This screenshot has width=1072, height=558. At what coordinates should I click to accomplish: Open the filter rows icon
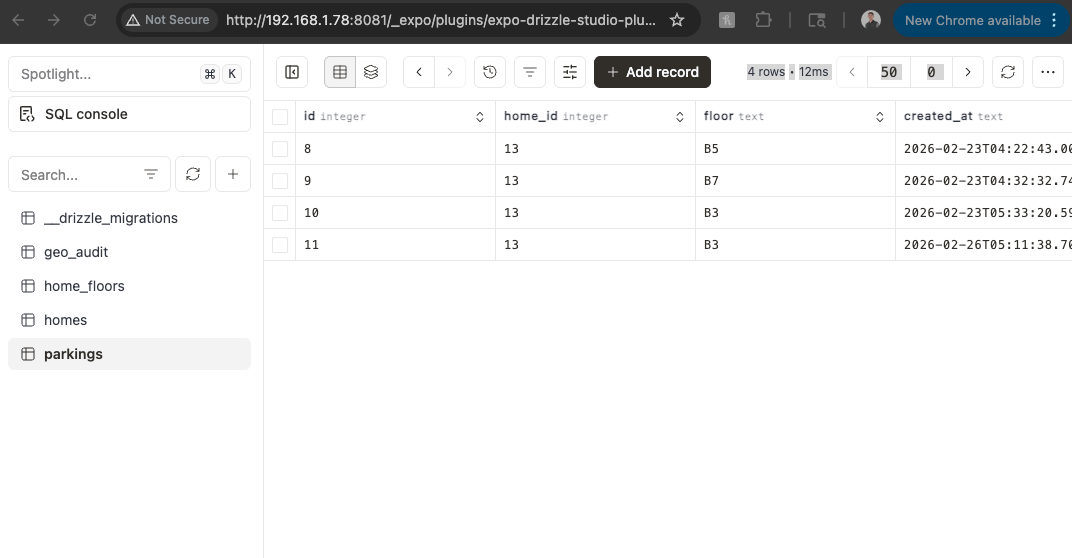pos(530,72)
